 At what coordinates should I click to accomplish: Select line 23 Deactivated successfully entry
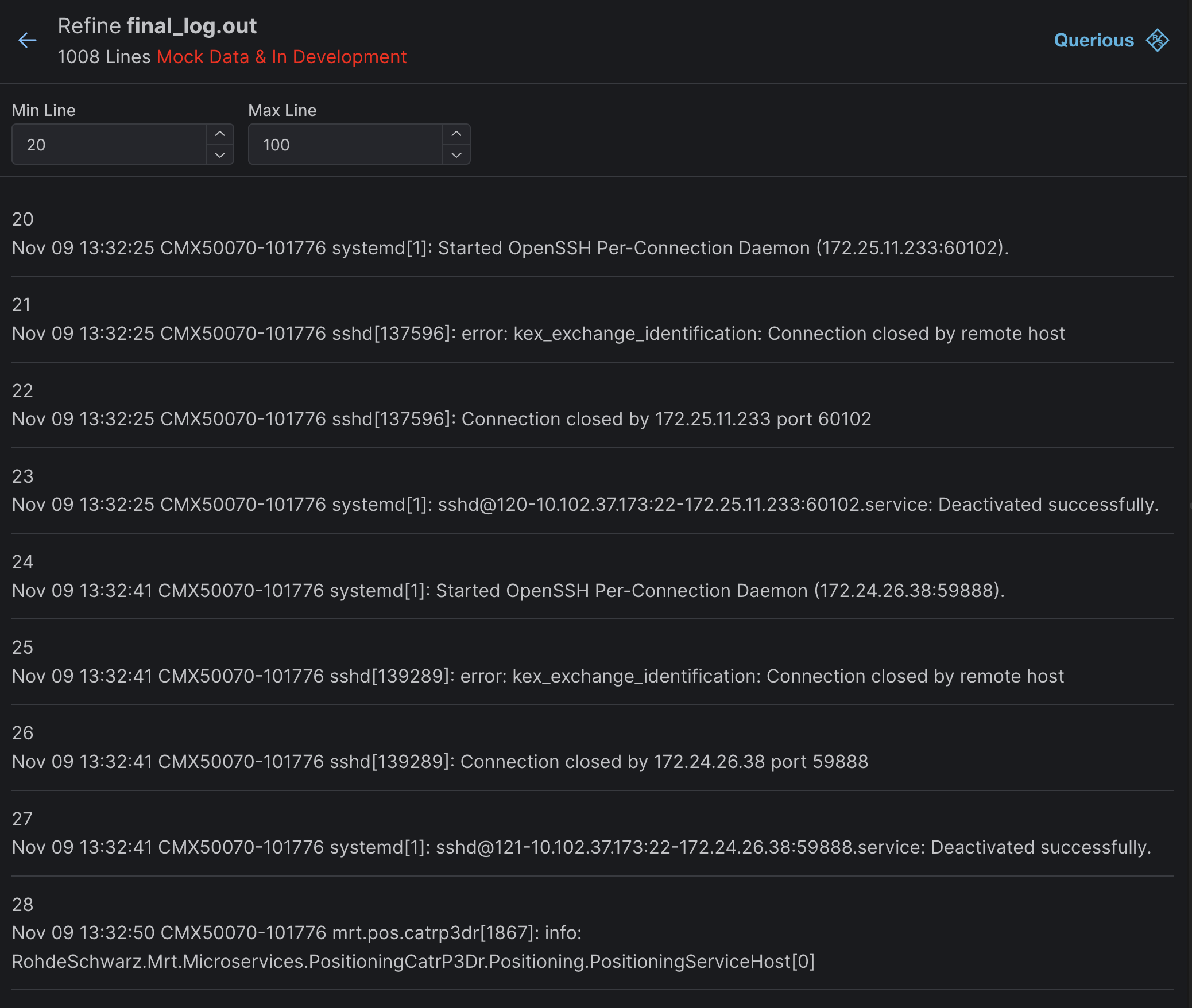(x=585, y=504)
